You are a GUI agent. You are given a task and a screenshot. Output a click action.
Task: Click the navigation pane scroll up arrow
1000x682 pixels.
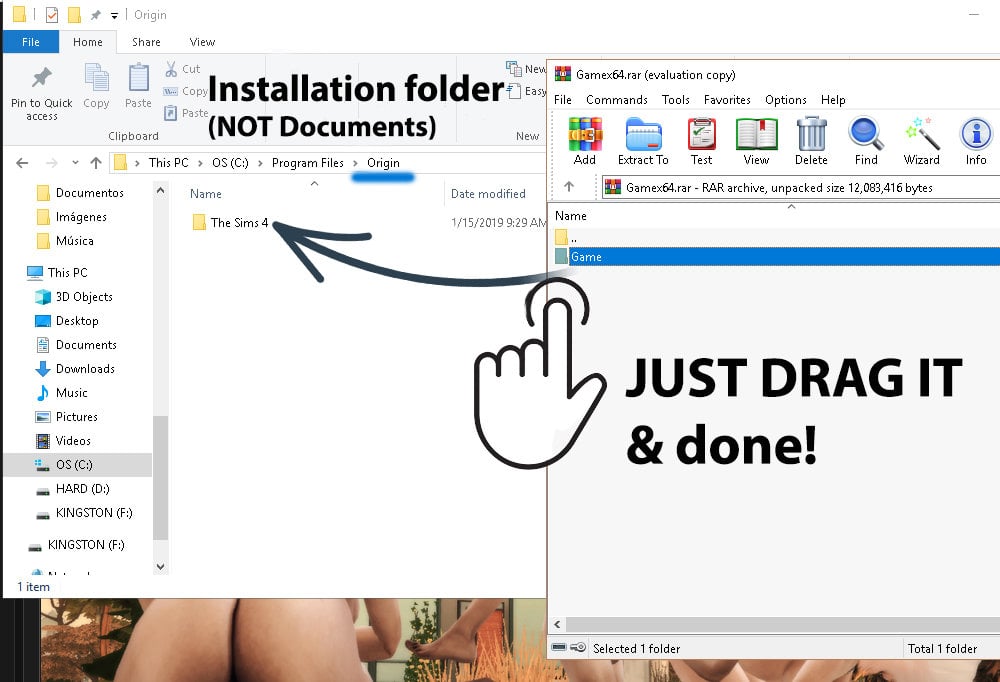pyautogui.click(x=161, y=190)
